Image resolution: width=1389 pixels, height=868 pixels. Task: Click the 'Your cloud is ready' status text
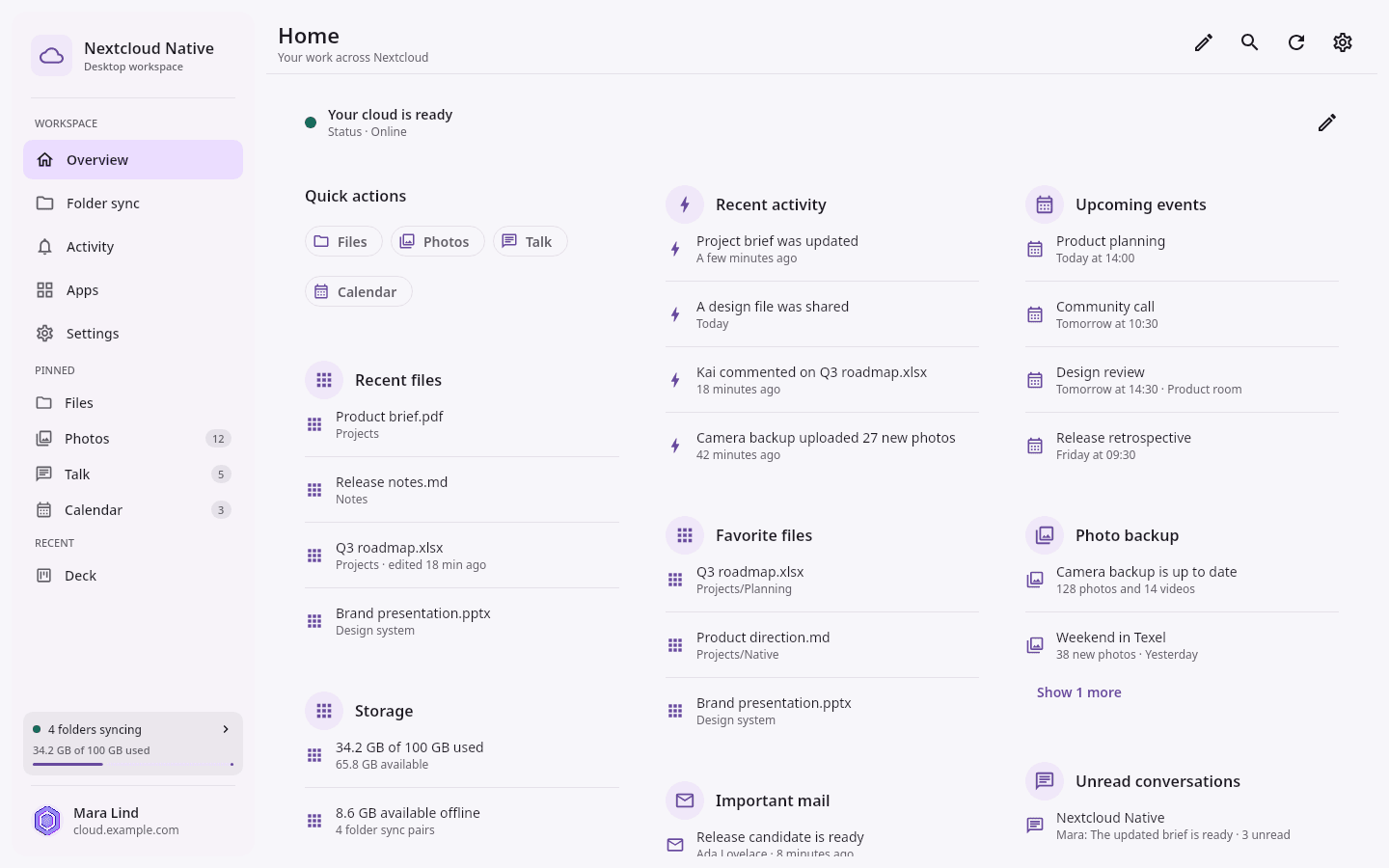390,115
